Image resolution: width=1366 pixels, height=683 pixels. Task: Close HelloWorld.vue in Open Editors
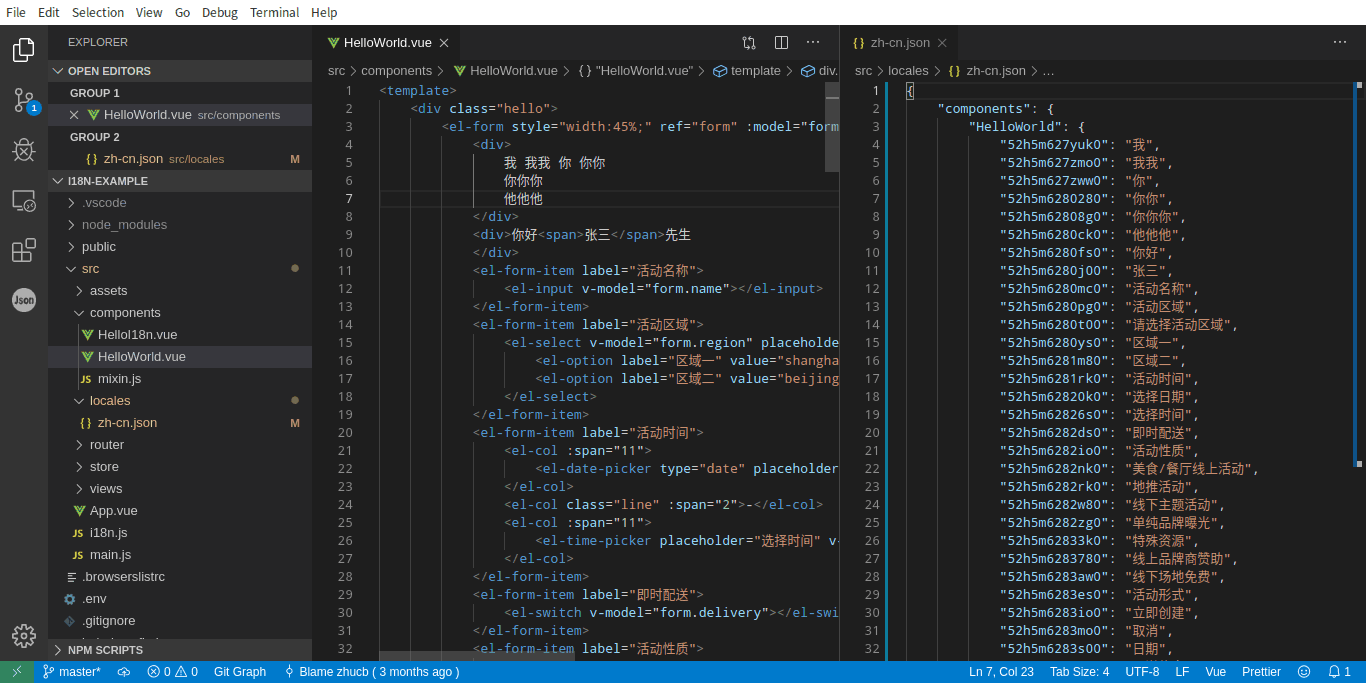(74, 115)
